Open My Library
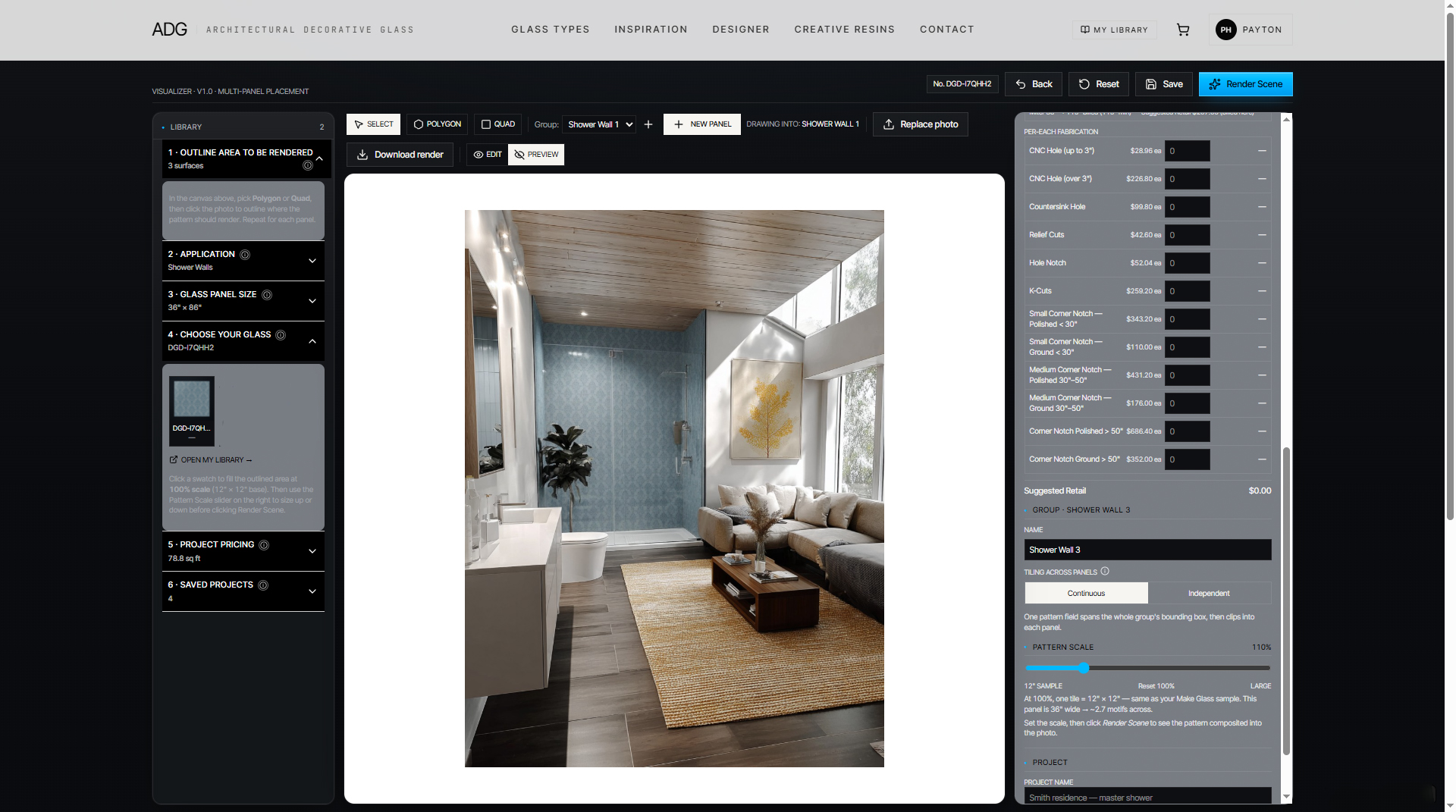This screenshot has width=1456, height=812. [1114, 30]
